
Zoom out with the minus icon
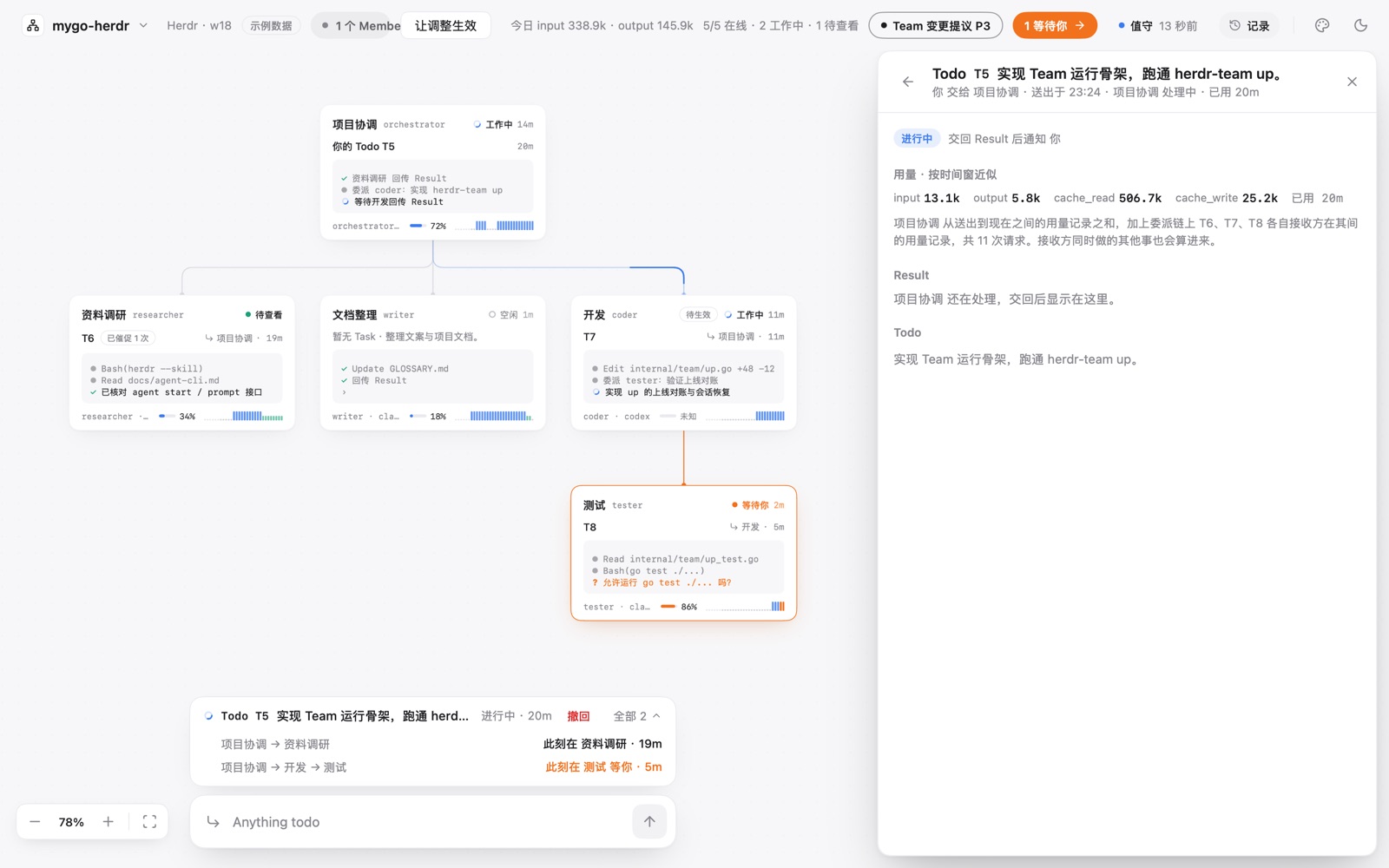tap(35, 821)
